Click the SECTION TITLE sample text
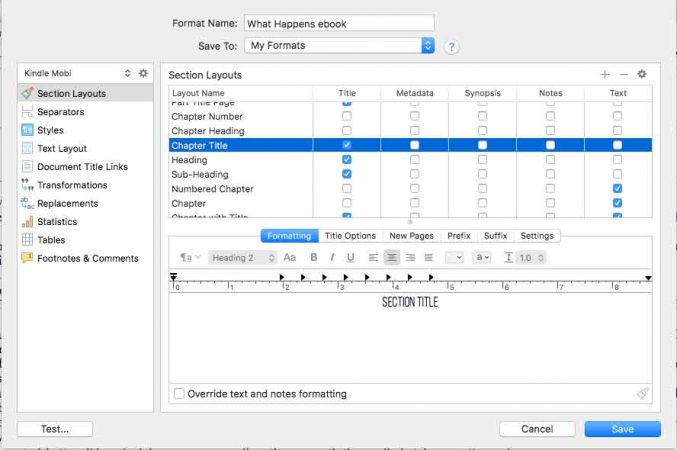The image size is (677, 450). [410, 302]
